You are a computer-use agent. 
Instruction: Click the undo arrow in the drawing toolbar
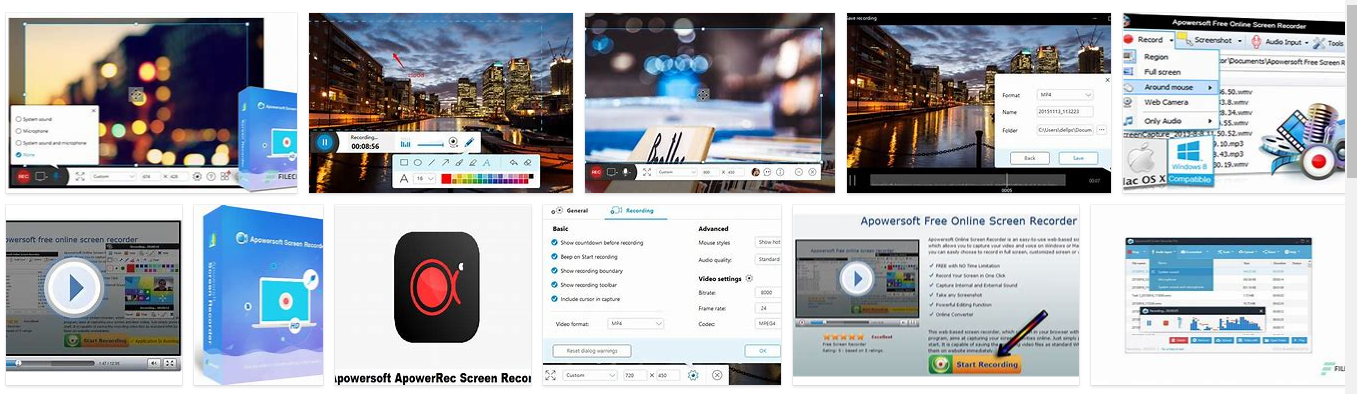pyautogui.click(x=514, y=162)
